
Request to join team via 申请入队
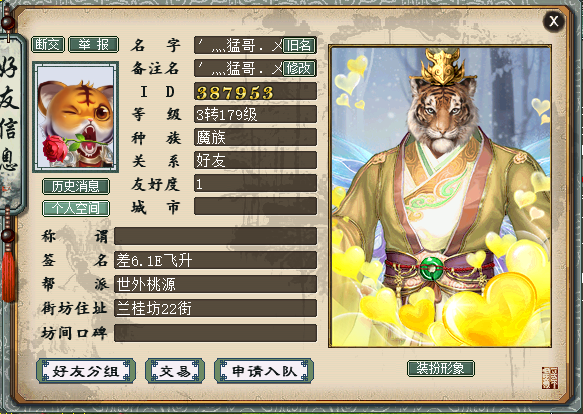264,371
